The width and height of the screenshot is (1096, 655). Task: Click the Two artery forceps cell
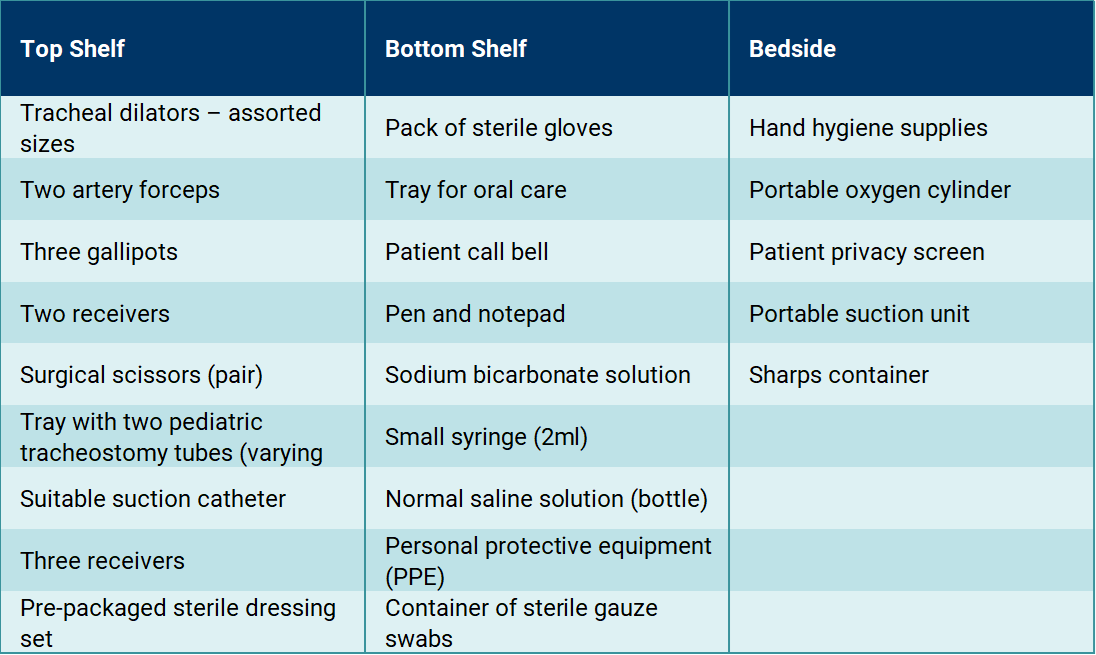182,189
